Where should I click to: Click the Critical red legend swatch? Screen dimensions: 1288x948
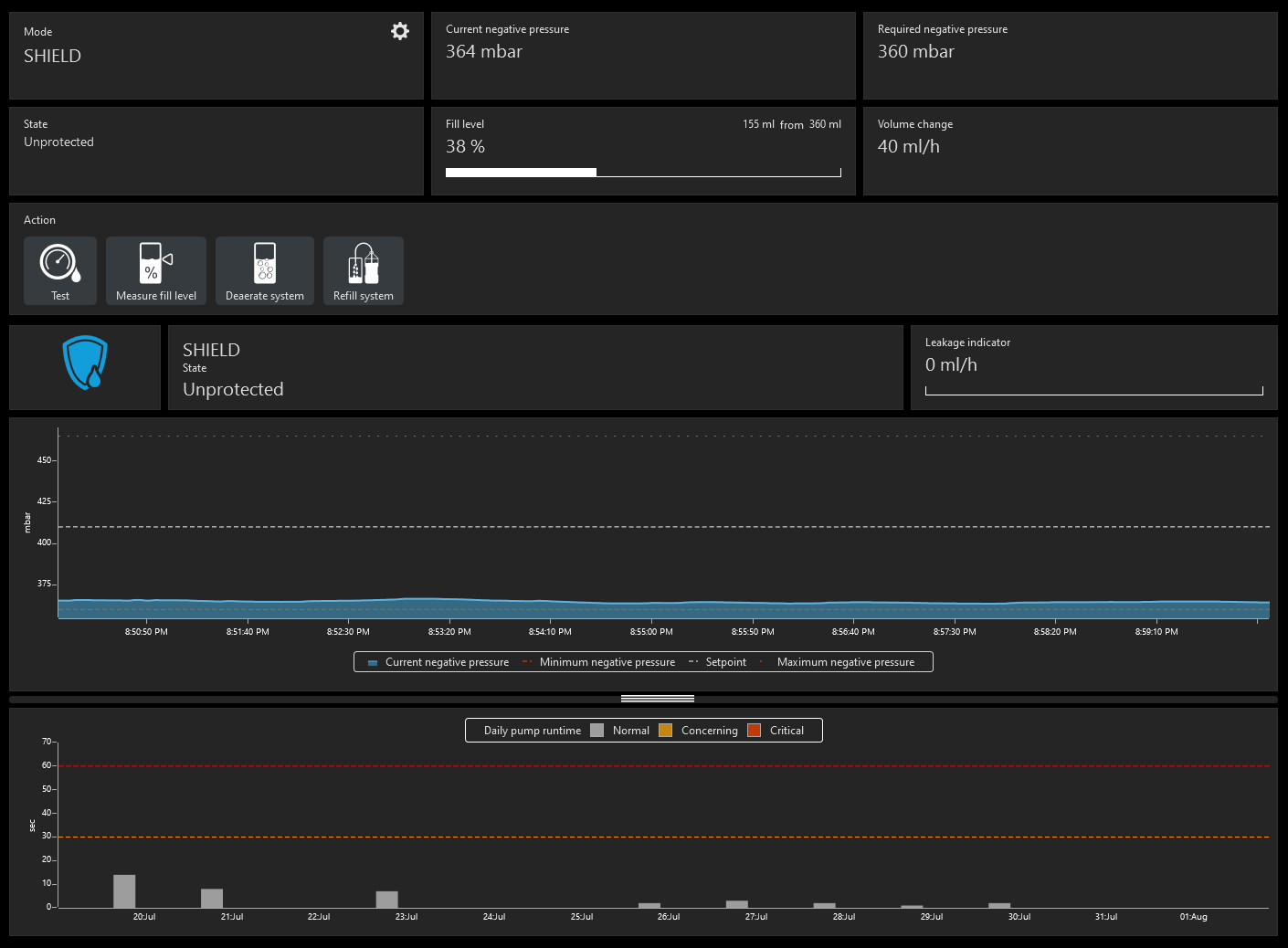pyautogui.click(x=755, y=731)
